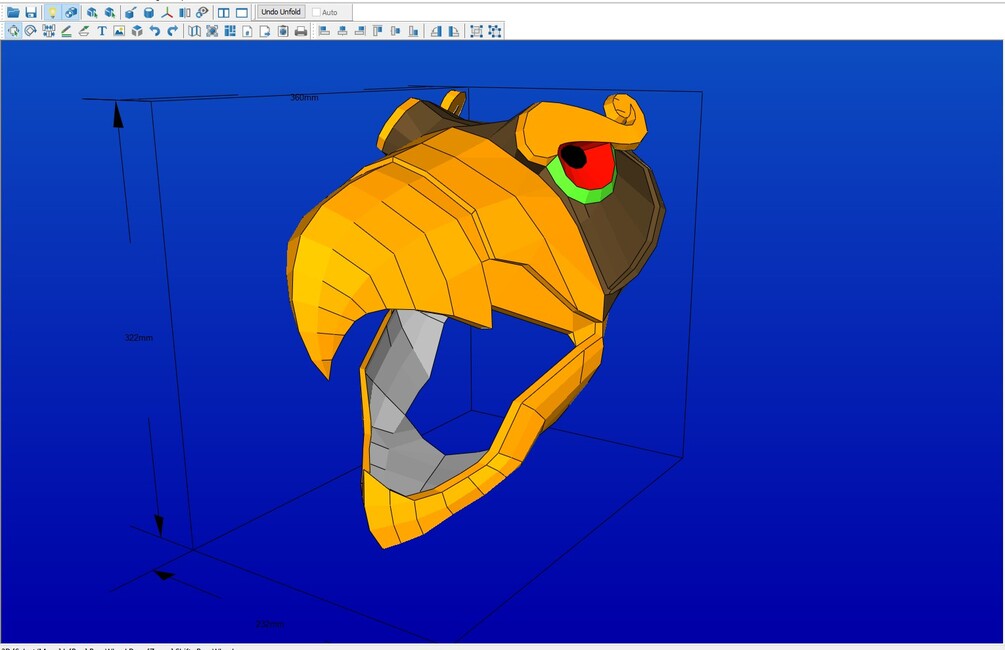The height and width of the screenshot is (650, 1005).
Task: Click the blue cylinder icon
Action: click(x=149, y=12)
